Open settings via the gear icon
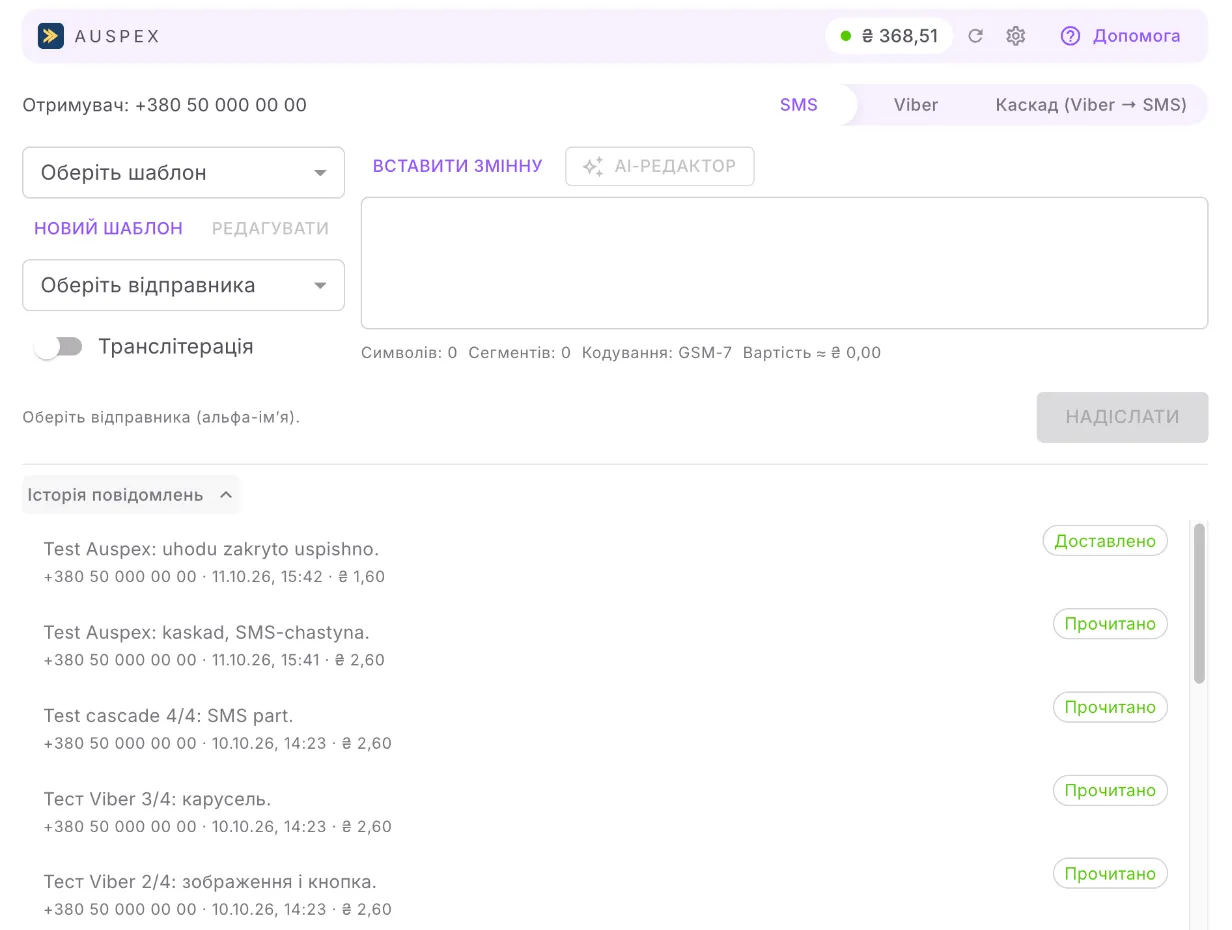This screenshot has width=1232, height=930. pyautogui.click(x=1016, y=36)
